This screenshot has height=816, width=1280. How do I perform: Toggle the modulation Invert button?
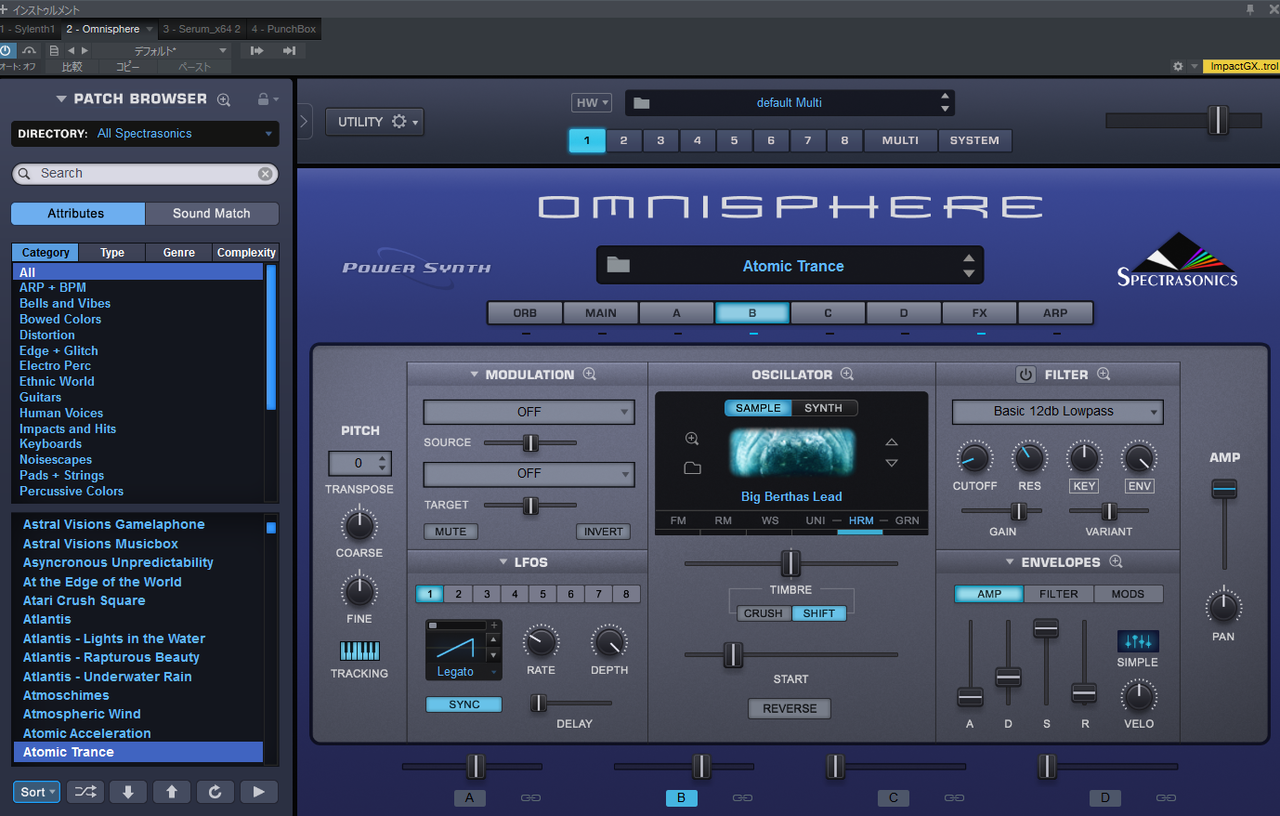[603, 532]
